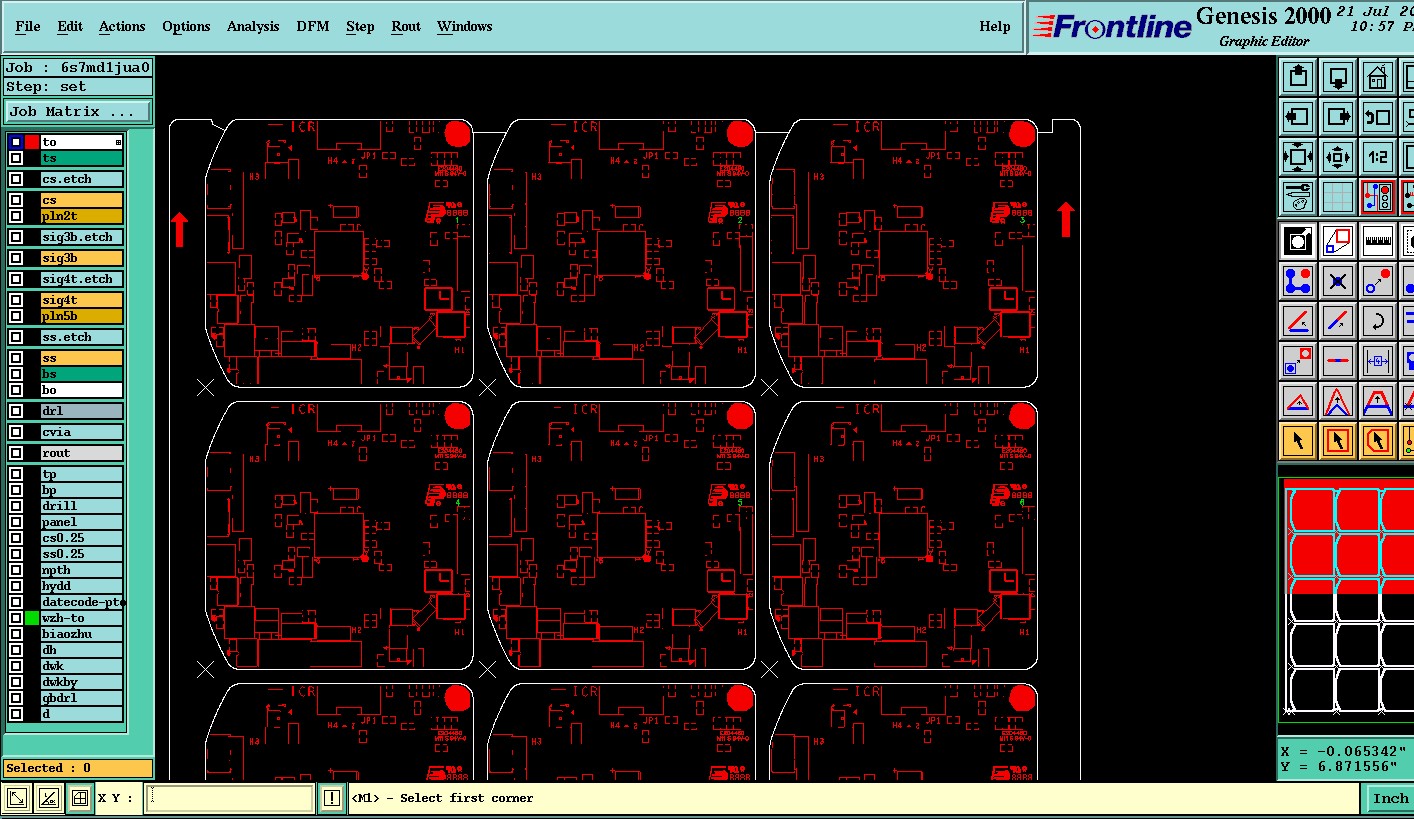Click the Inch units button
The width and height of the screenshot is (1414, 819).
tap(1389, 798)
